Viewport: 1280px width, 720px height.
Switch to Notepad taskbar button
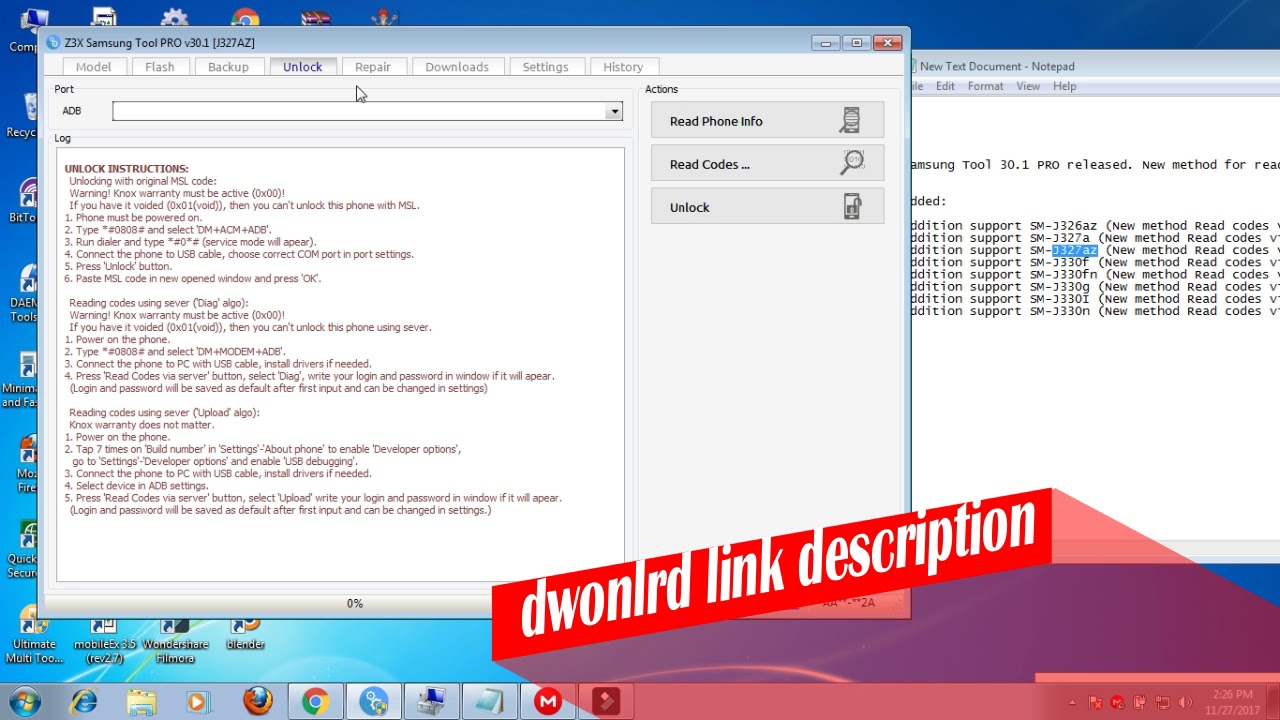490,702
